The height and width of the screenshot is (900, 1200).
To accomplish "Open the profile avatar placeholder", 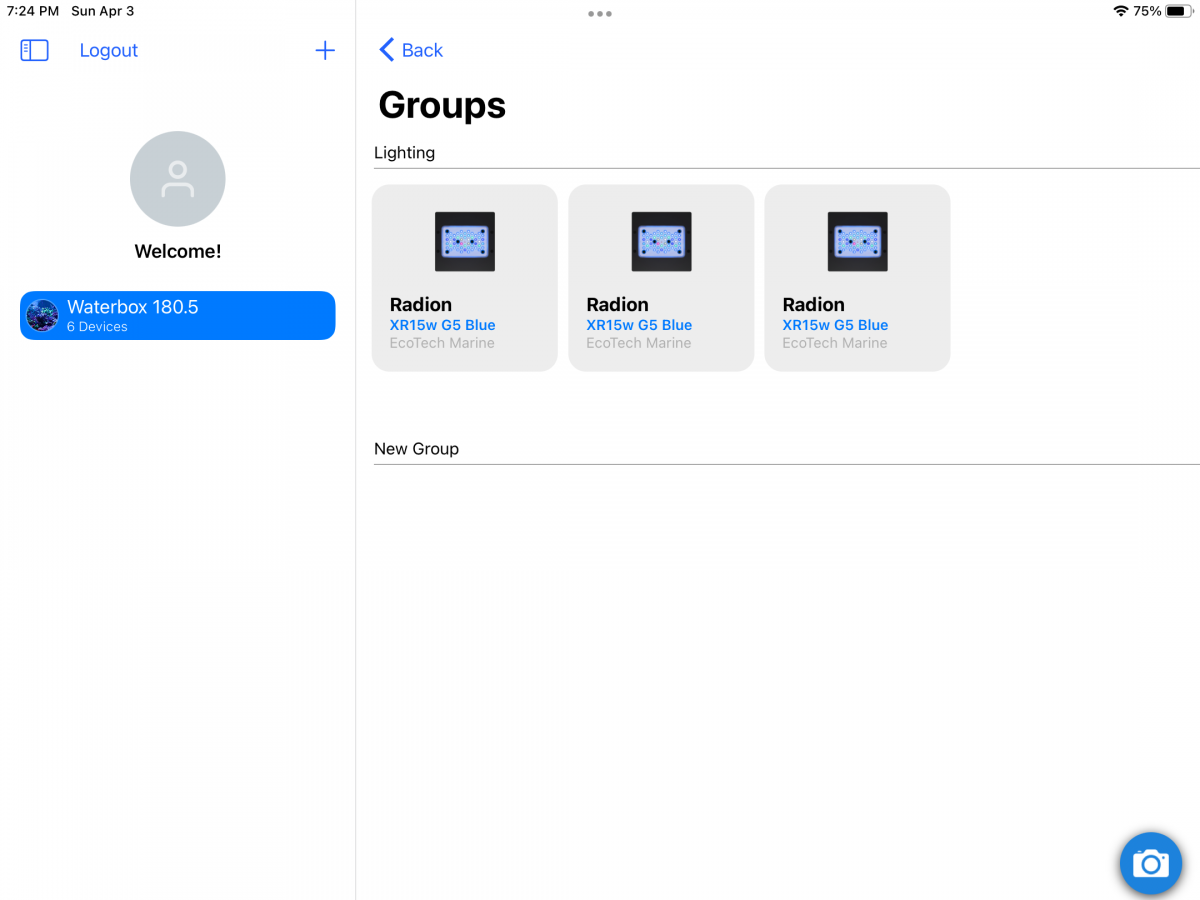I will pos(178,179).
